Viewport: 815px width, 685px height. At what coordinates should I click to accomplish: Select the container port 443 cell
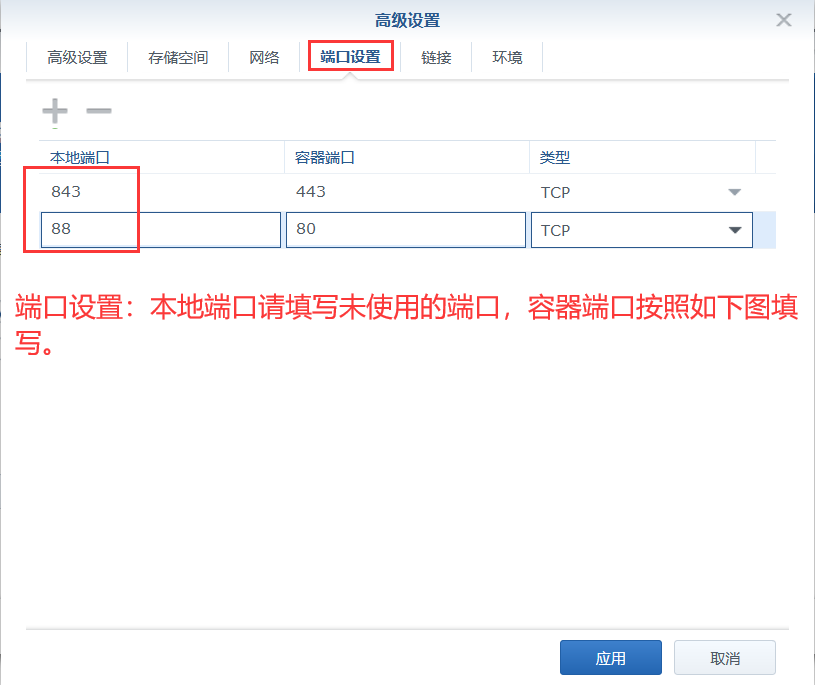pos(405,192)
